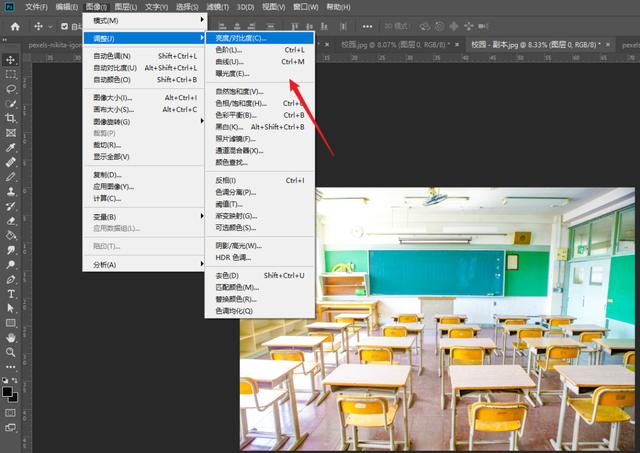Select the Pen tool
Image resolution: width=640 pixels, height=453 pixels.
click(11, 279)
